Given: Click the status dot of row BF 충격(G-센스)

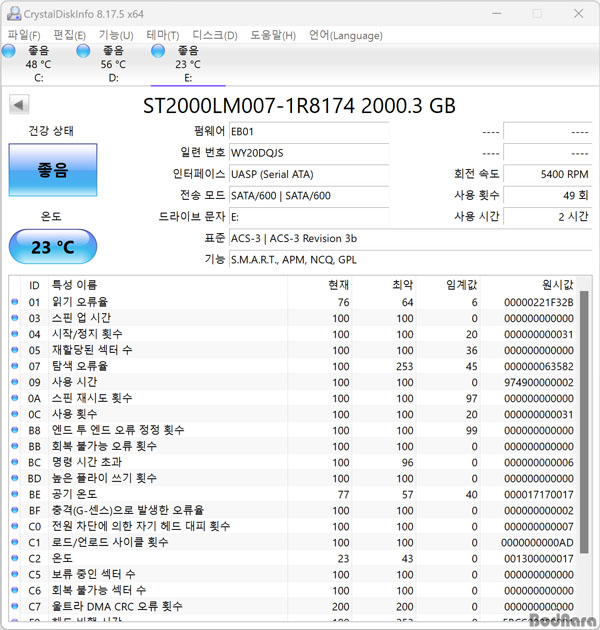Looking at the screenshot, I should pos(15,510).
